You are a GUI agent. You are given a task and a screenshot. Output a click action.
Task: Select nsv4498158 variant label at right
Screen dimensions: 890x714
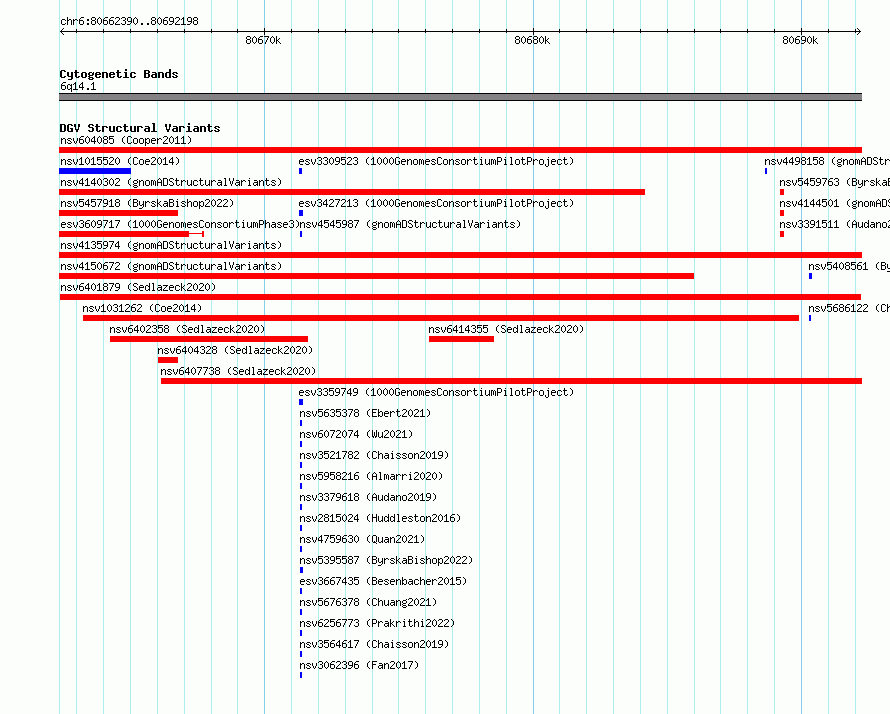826,161
